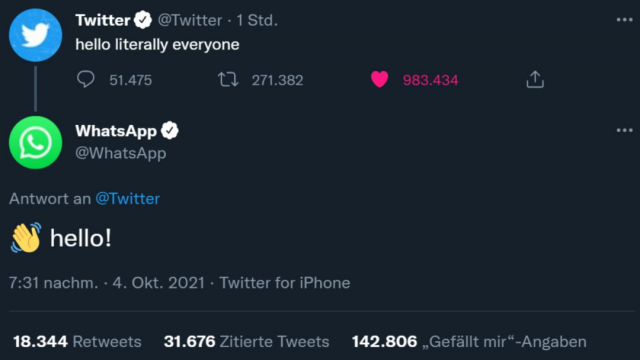Click the @WhatsApp handle
Viewport: 640px width, 360px height.
point(121,153)
